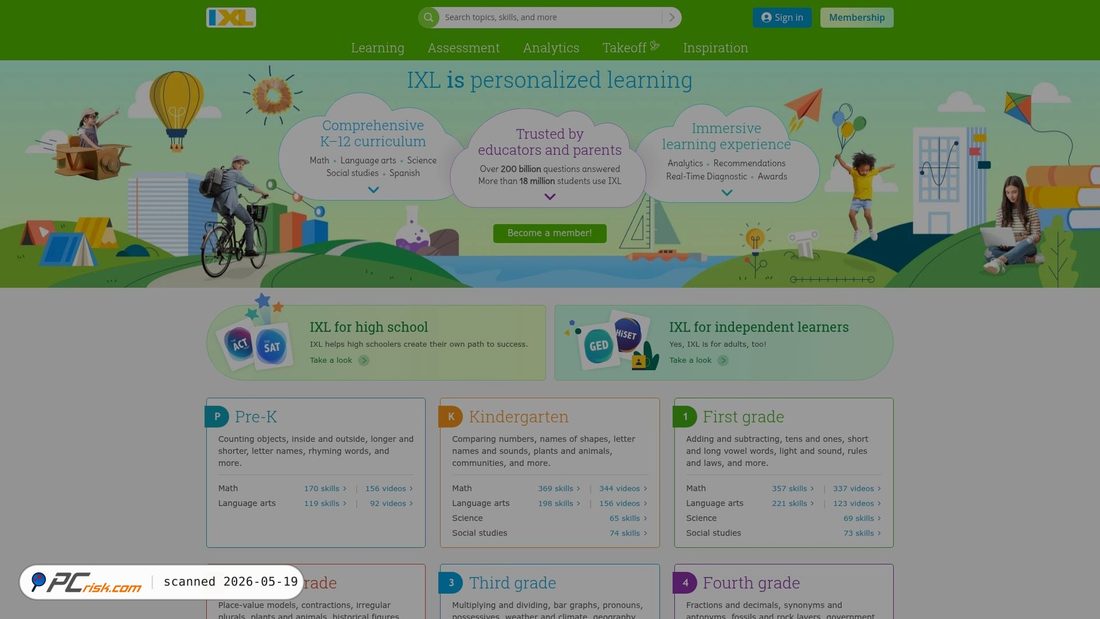
Task: Expand Trusted by educators and parents cloud
Action: point(550,197)
